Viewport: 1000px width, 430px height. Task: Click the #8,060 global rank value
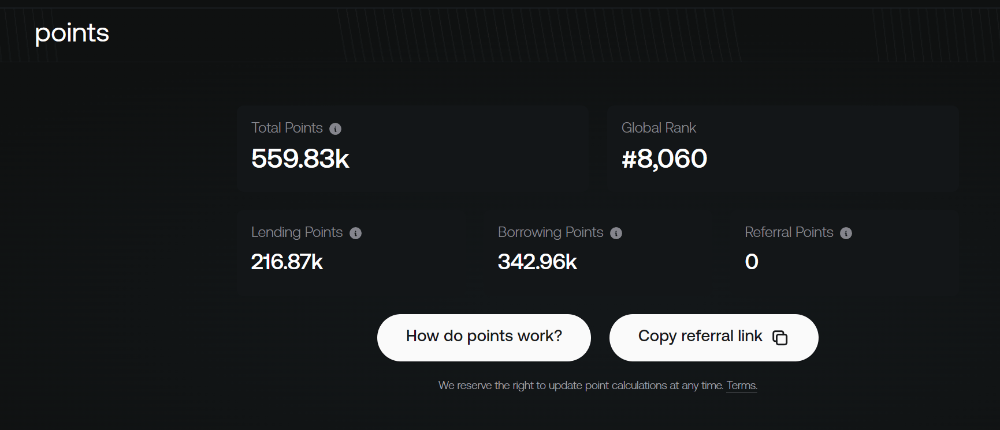coord(665,159)
